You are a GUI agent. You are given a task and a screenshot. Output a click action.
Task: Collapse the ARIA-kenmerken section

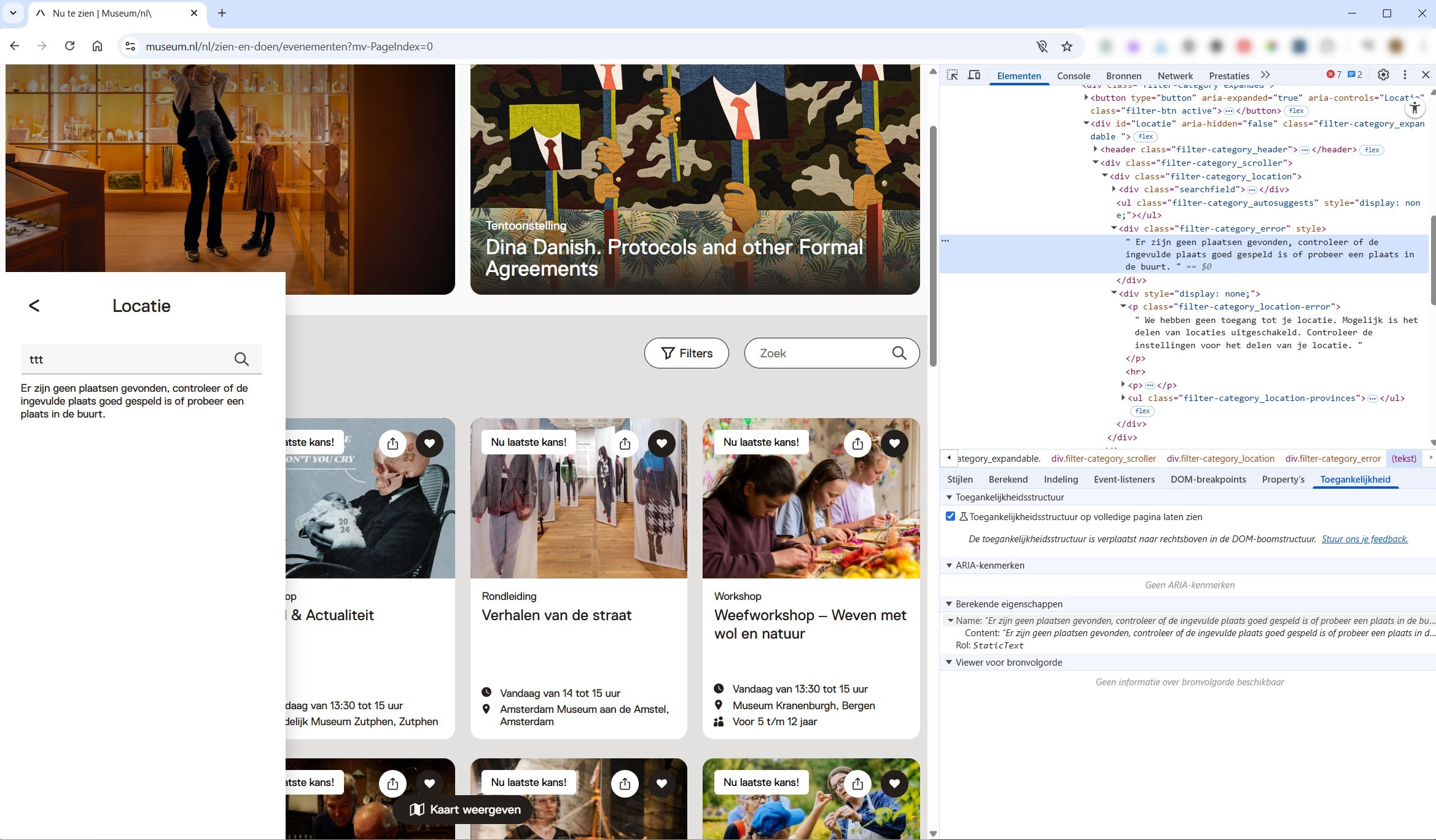click(x=949, y=566)
